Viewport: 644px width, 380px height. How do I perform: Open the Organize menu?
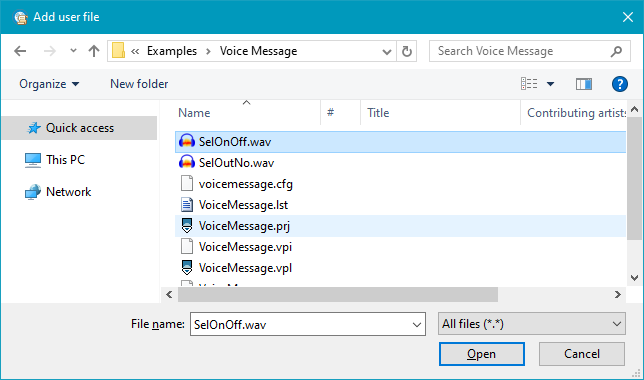[49, 84]
